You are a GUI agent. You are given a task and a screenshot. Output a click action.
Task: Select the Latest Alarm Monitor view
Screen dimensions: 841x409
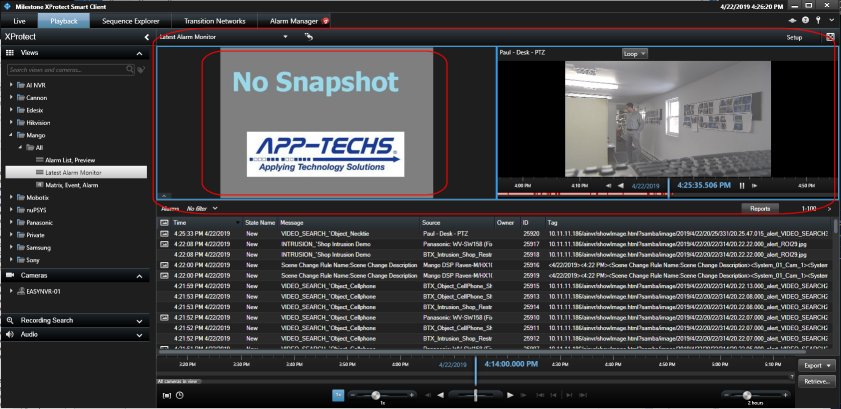pyautogui.click(x=76, y=173)
